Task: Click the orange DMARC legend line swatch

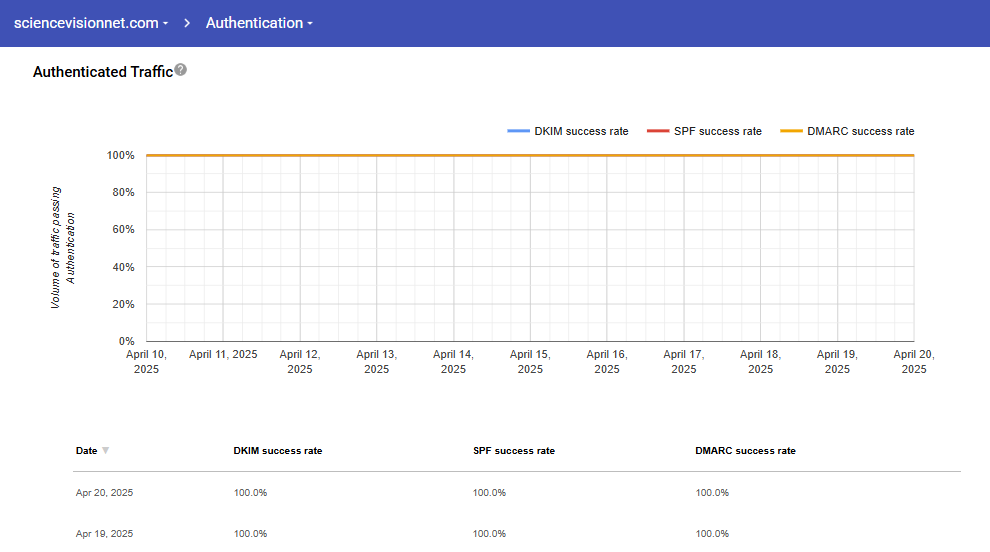Action: pos(791,131)
